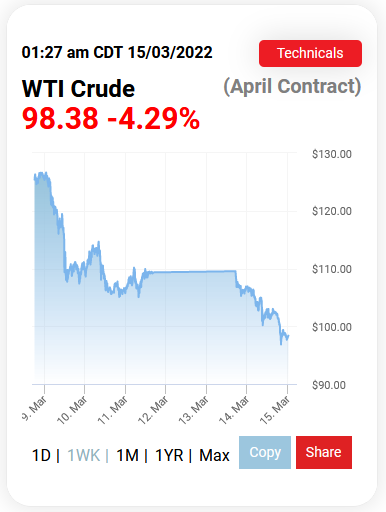The width and height of the screenshot is (386, 512).
Task: Switch to the 1WK chart range
Action: click(84, 455)
